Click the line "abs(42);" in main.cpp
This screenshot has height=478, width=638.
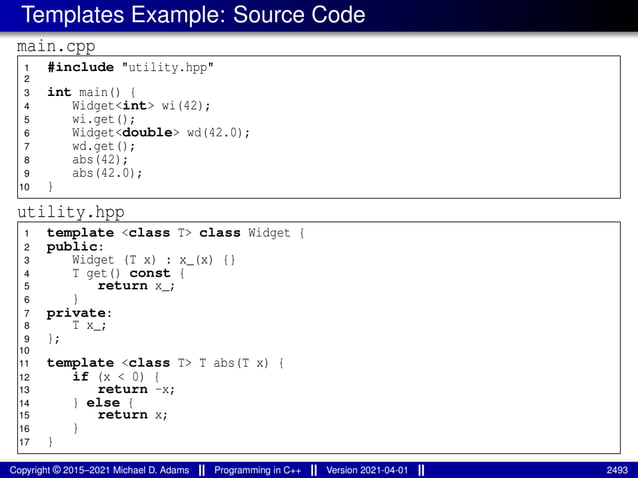(100, 159)
